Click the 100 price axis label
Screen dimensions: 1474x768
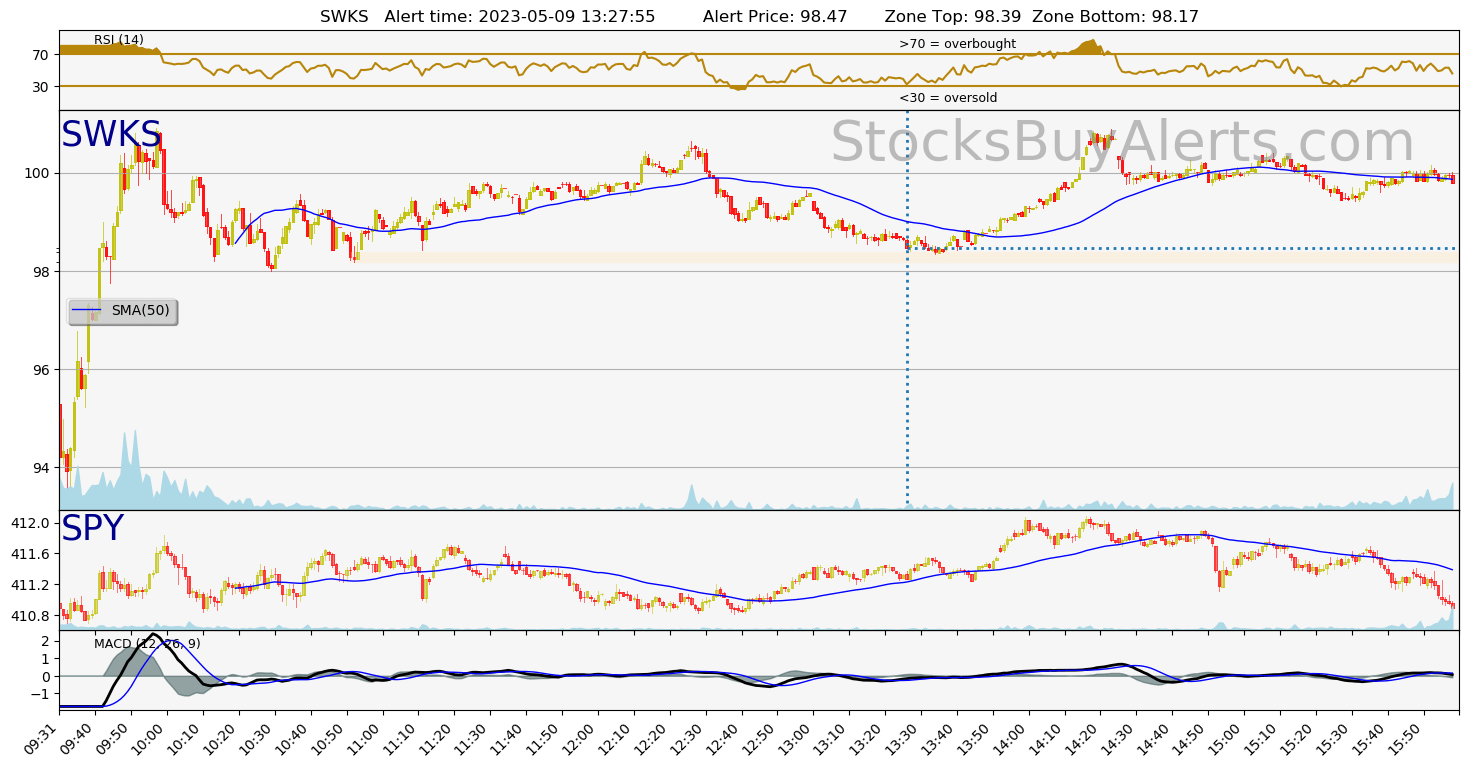coord(37,173)
